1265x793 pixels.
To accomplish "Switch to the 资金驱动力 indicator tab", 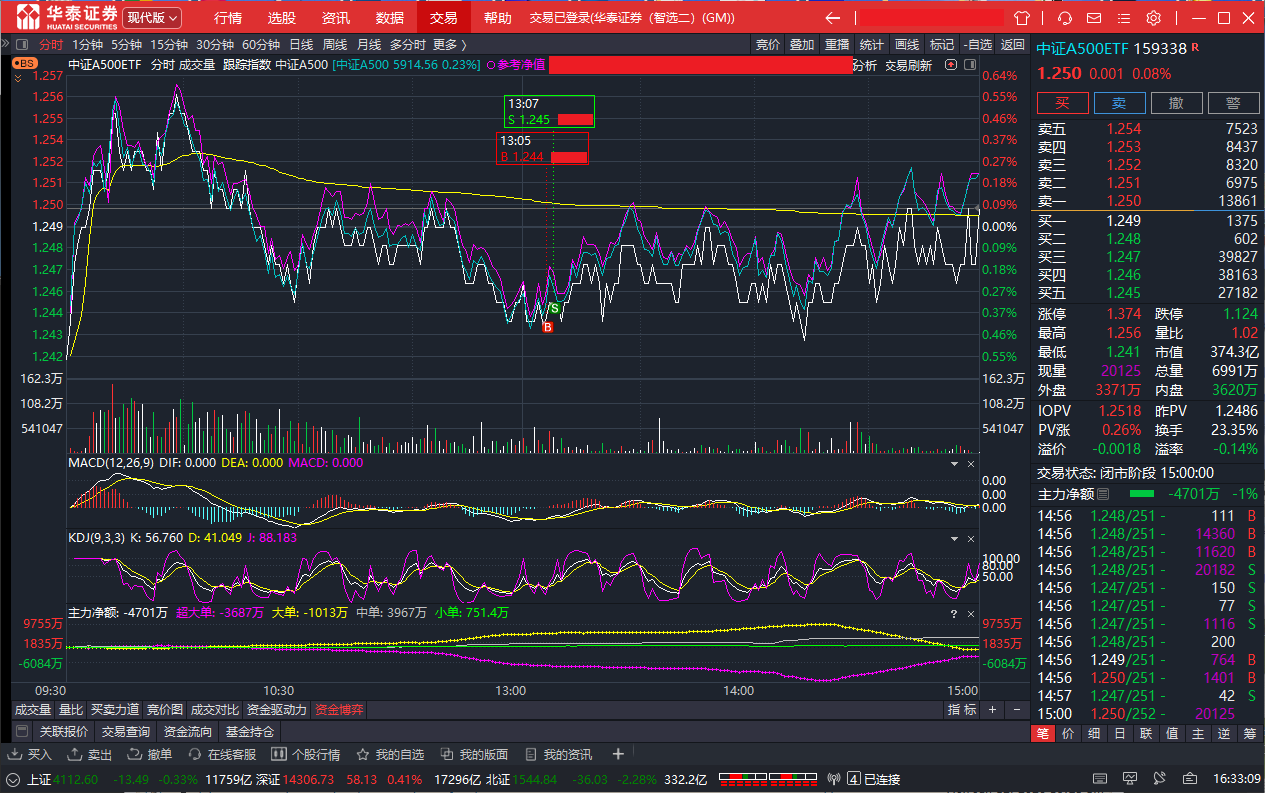I will coord(277,710).
